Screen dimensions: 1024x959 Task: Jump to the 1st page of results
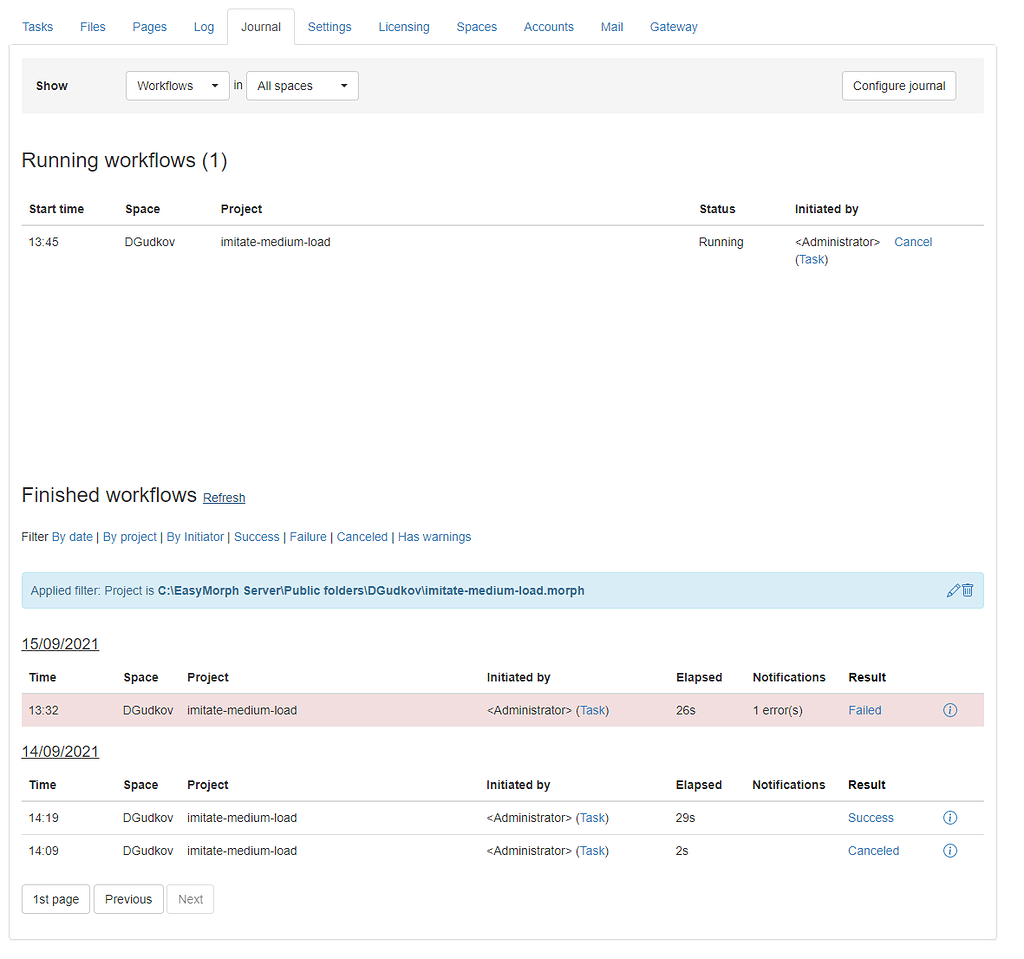pyautogui.click(x=55, y=898)
